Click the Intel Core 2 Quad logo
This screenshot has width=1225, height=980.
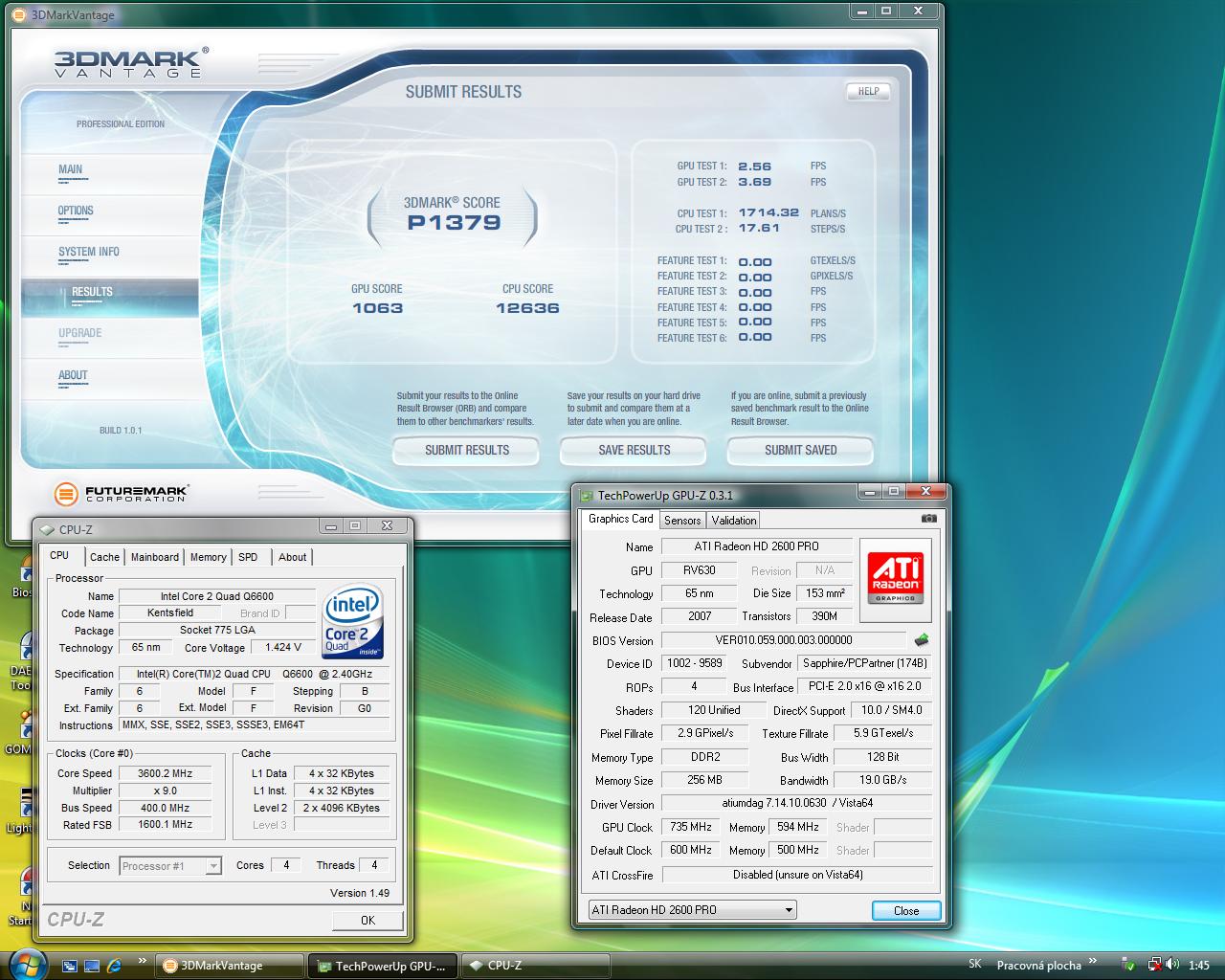[x=353, y=621]
